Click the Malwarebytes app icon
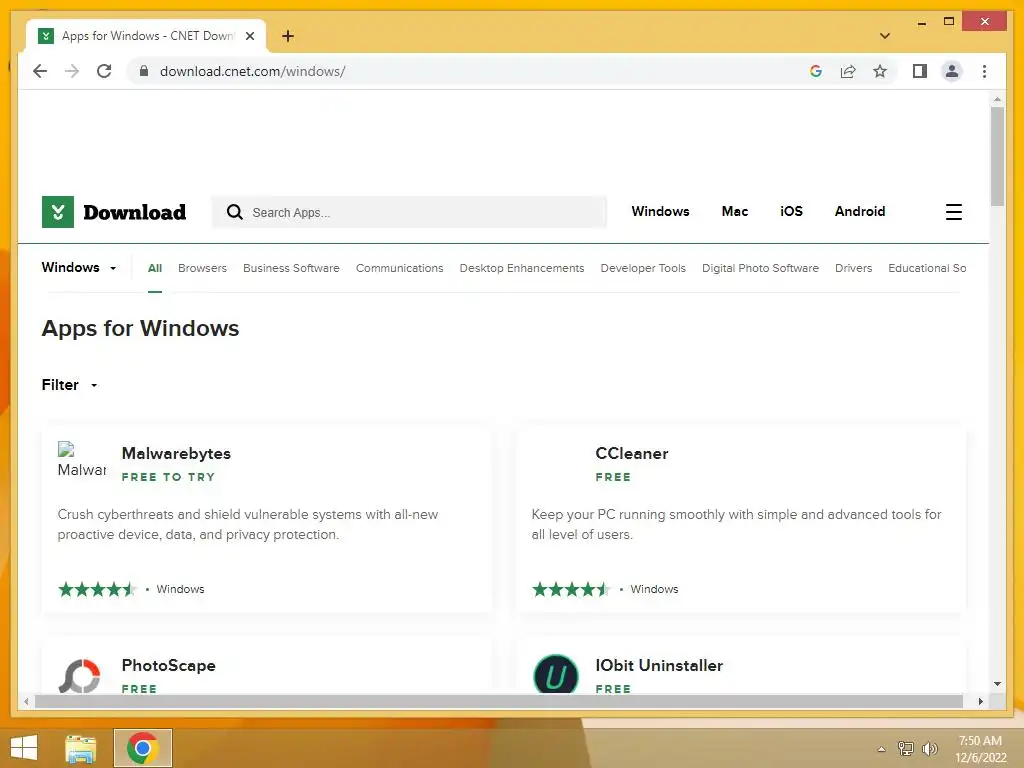This screenshot has width=1024, height=768. 82,460
